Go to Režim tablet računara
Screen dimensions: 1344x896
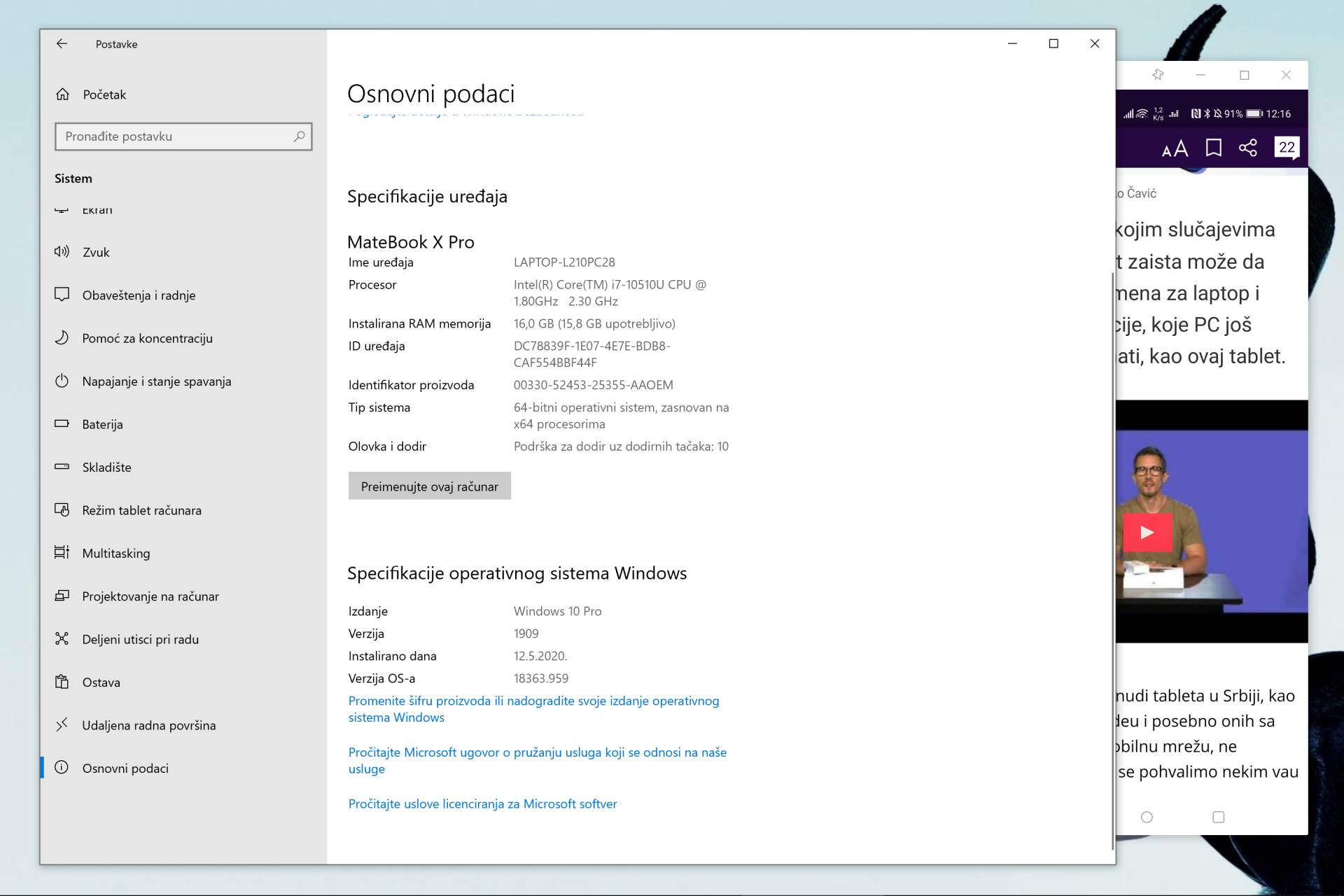point(141,510)
